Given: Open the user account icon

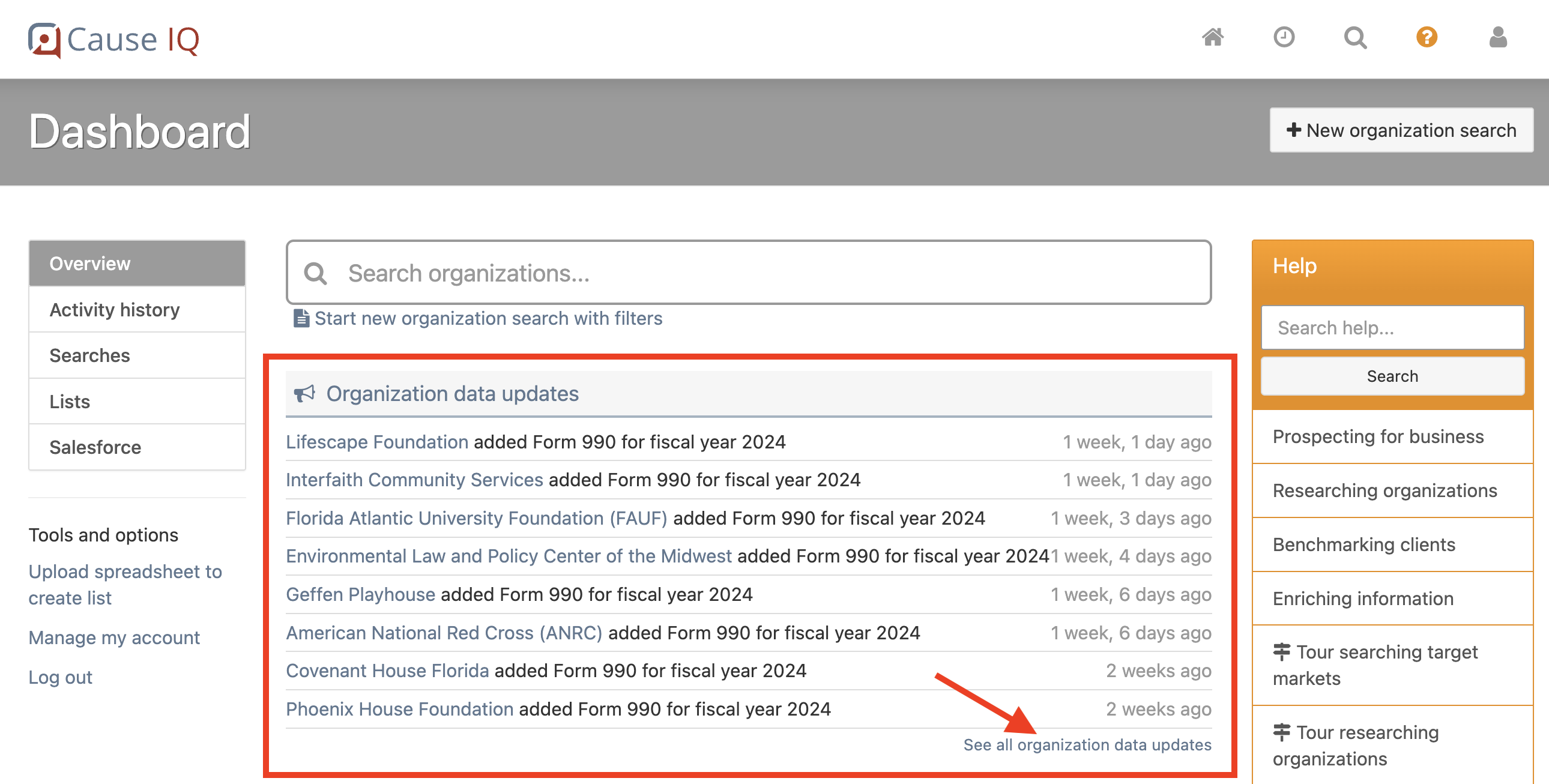Looking at the screenshot, I should pos(1497,38).
